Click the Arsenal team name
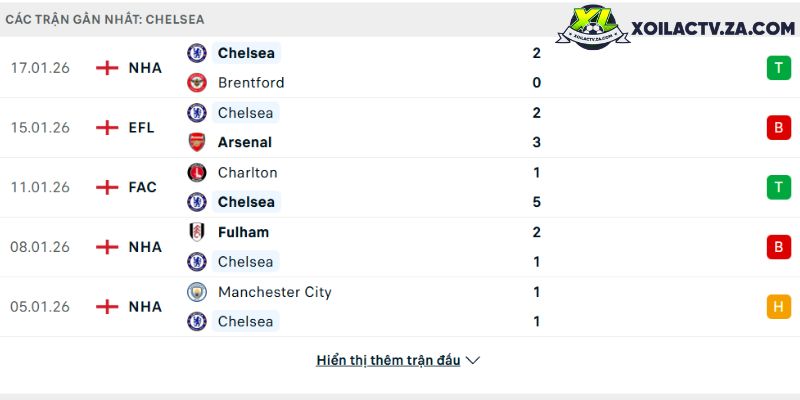800x400 pixels. coord(245,142)
